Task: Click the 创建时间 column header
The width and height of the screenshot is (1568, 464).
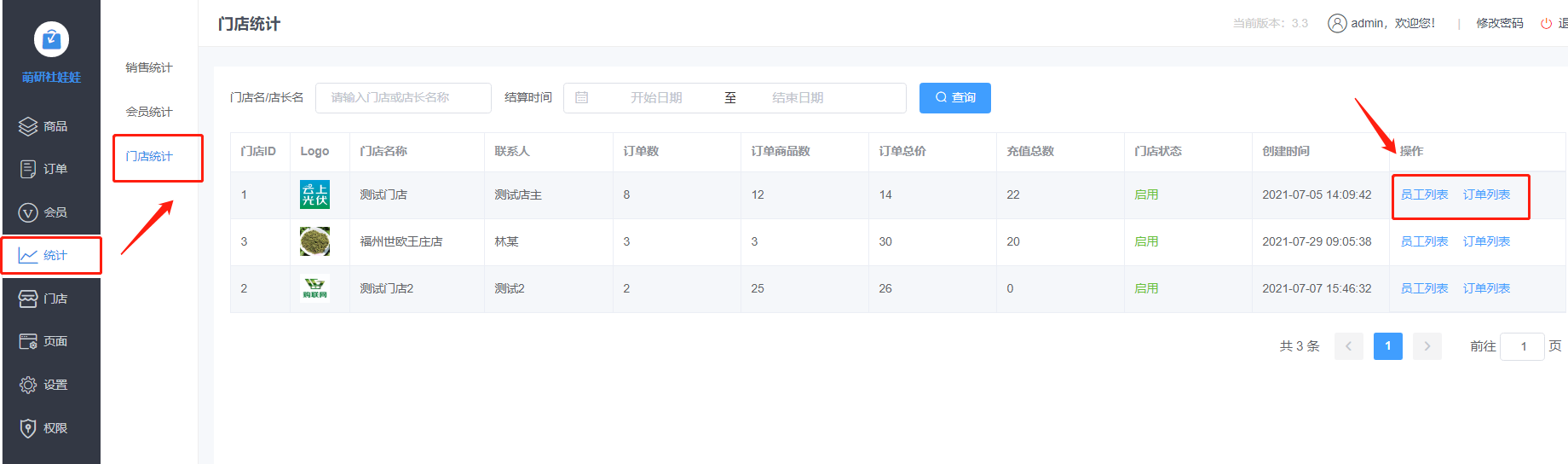Action: [x=1286, y=151]
